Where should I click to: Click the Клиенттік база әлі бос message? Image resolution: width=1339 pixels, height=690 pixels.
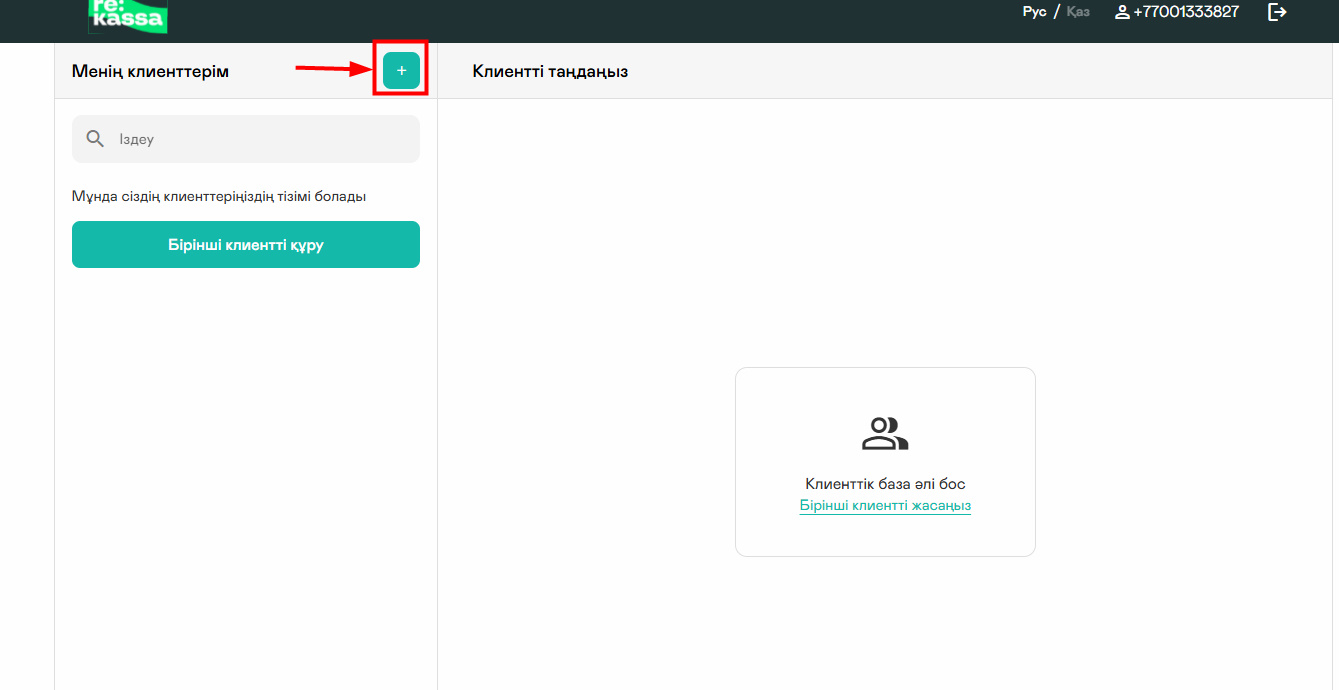point(885,484)
